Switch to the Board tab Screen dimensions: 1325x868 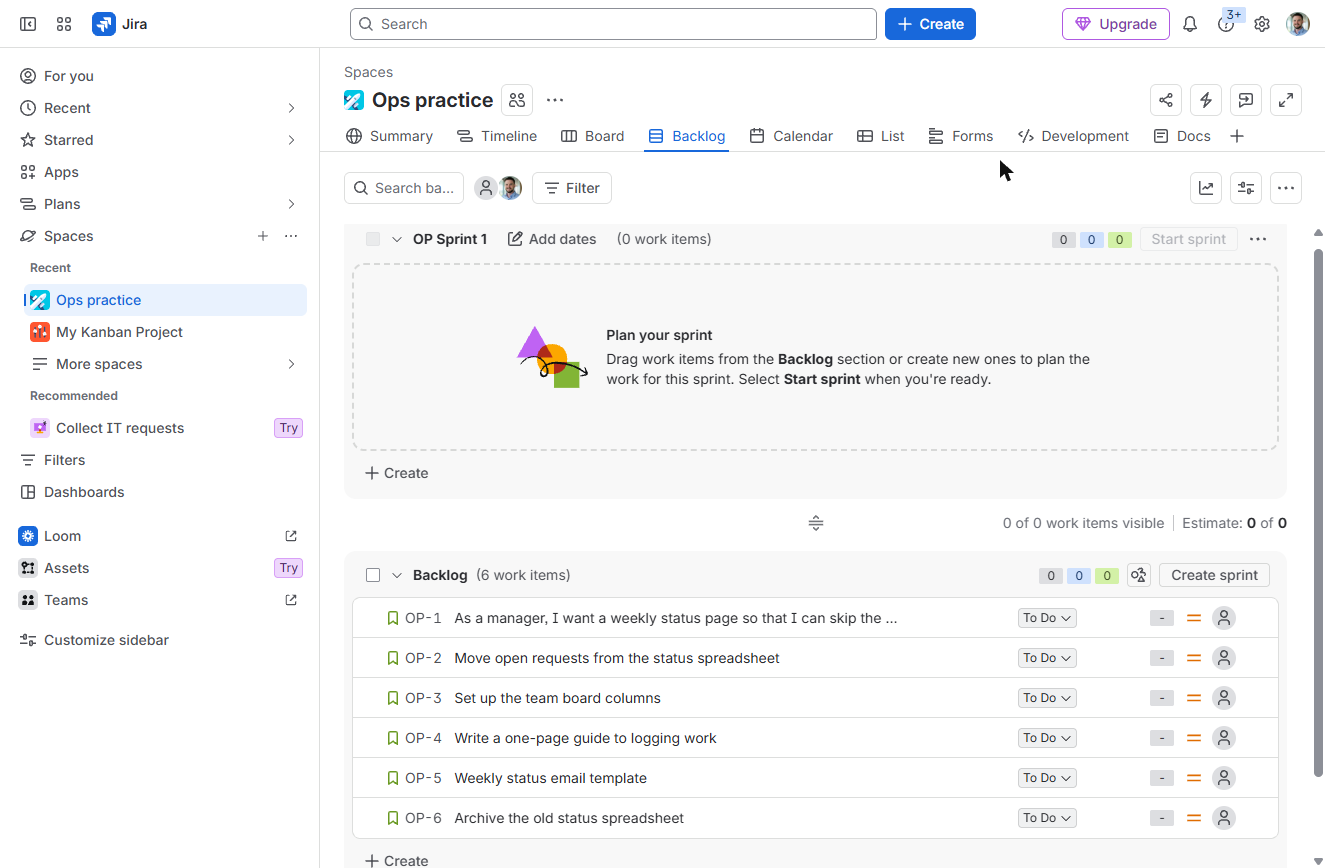tap(592, 136)
